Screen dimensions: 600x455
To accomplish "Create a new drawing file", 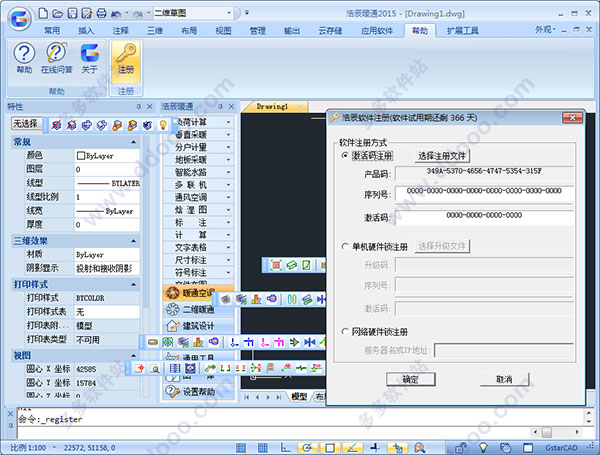I will click(x=43, y=14).
